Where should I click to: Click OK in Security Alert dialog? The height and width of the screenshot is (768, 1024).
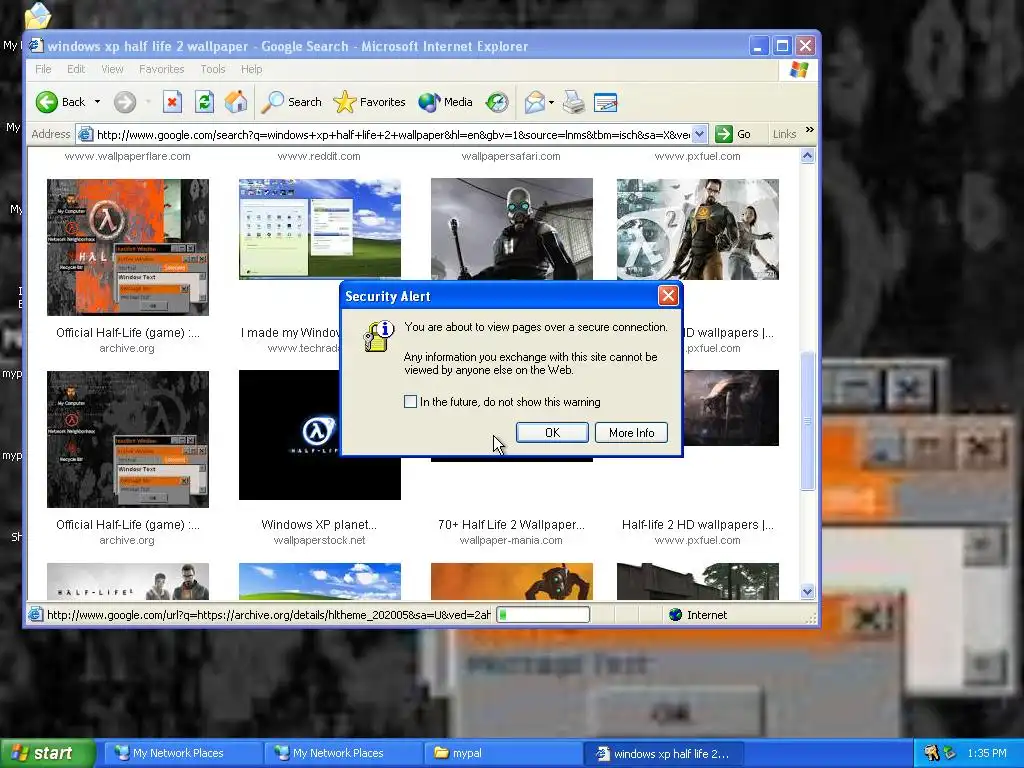[552, 432]
